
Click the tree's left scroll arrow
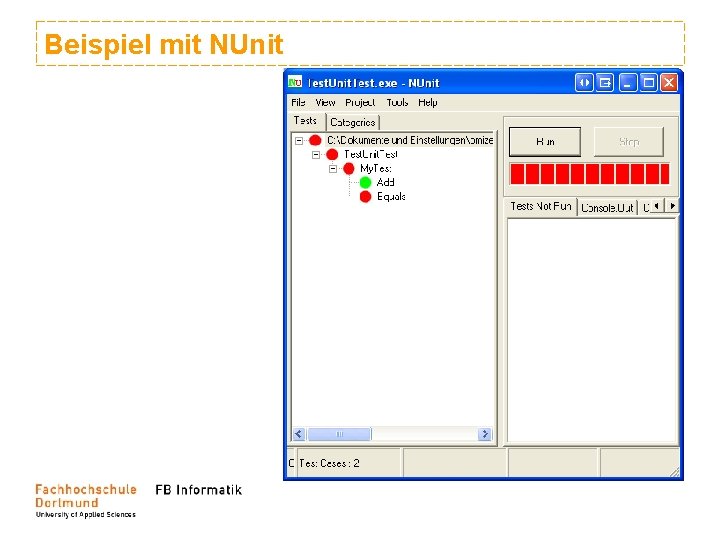click(299, 434)
